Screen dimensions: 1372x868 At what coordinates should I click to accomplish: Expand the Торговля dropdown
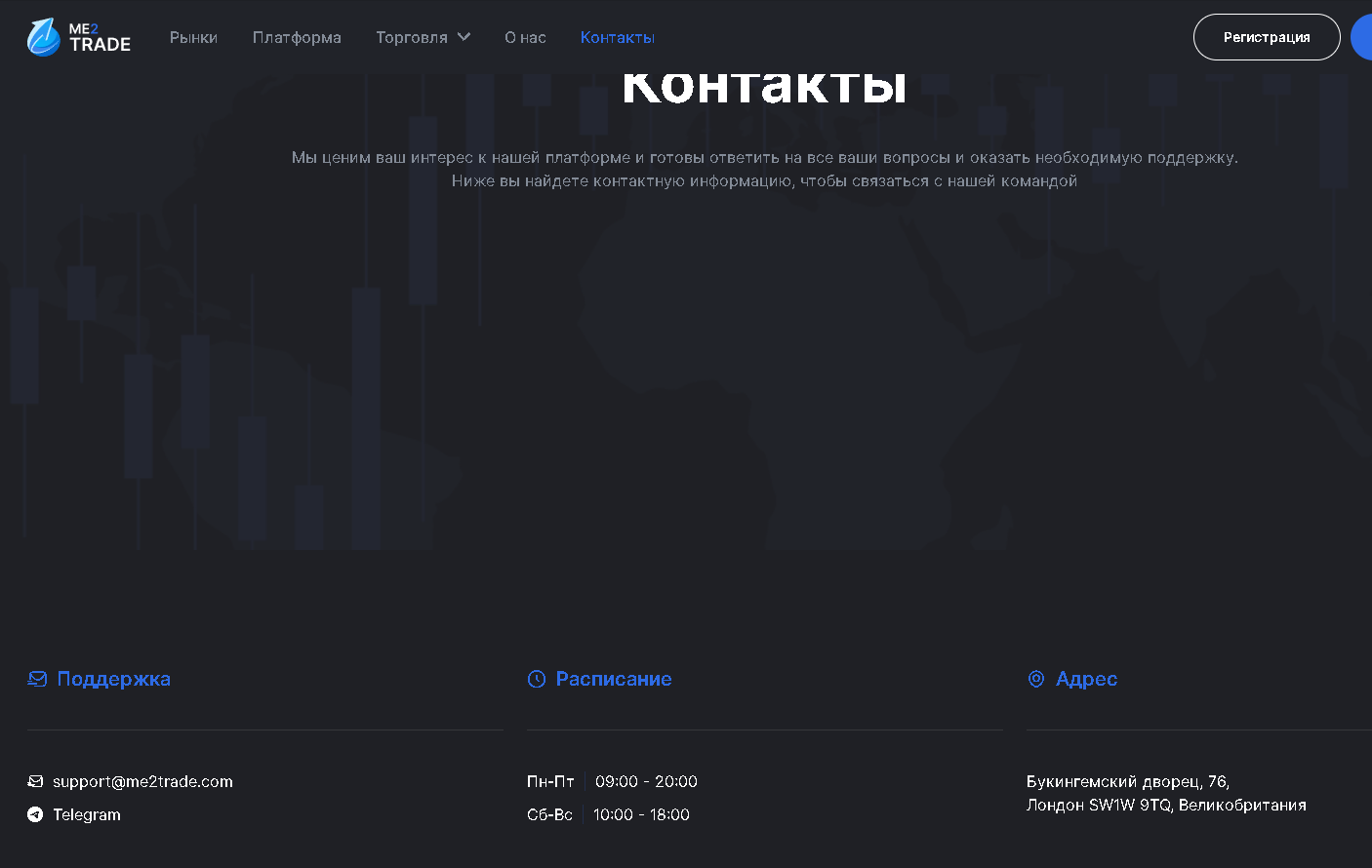pos(423,37)
